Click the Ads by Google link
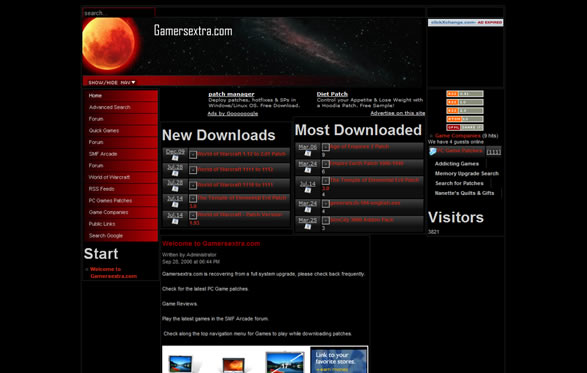 (x=233, y=113)
